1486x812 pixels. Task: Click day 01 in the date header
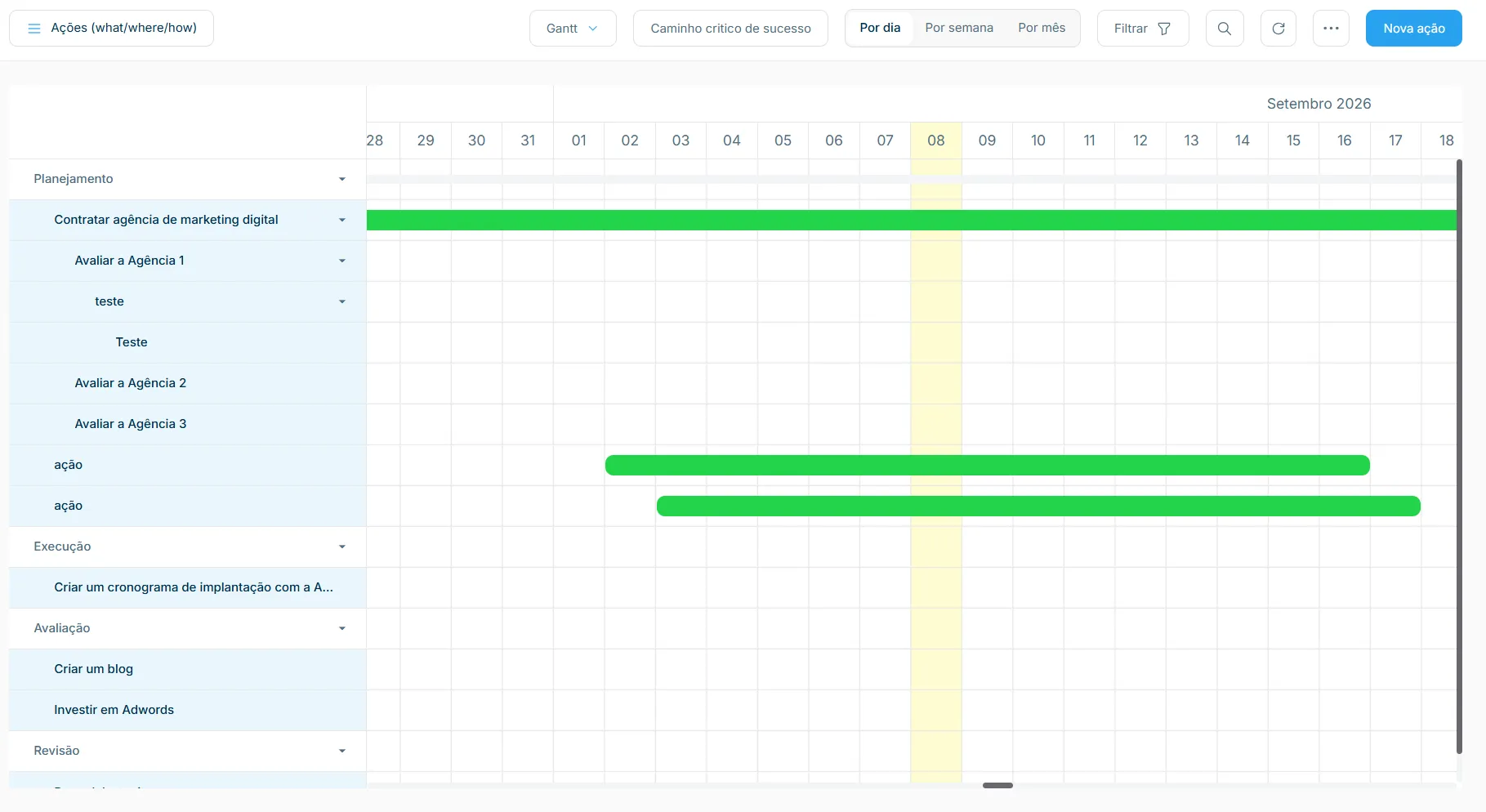578,141
